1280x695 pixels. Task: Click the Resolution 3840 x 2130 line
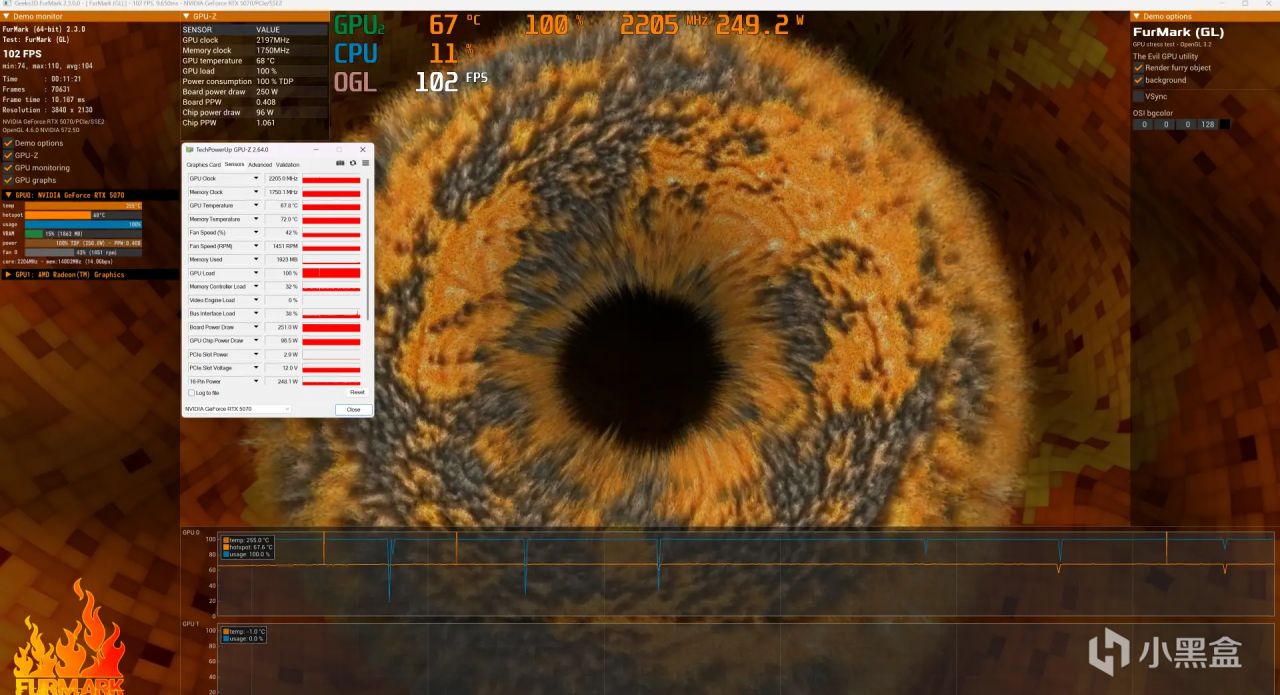[x=48, y=110]
